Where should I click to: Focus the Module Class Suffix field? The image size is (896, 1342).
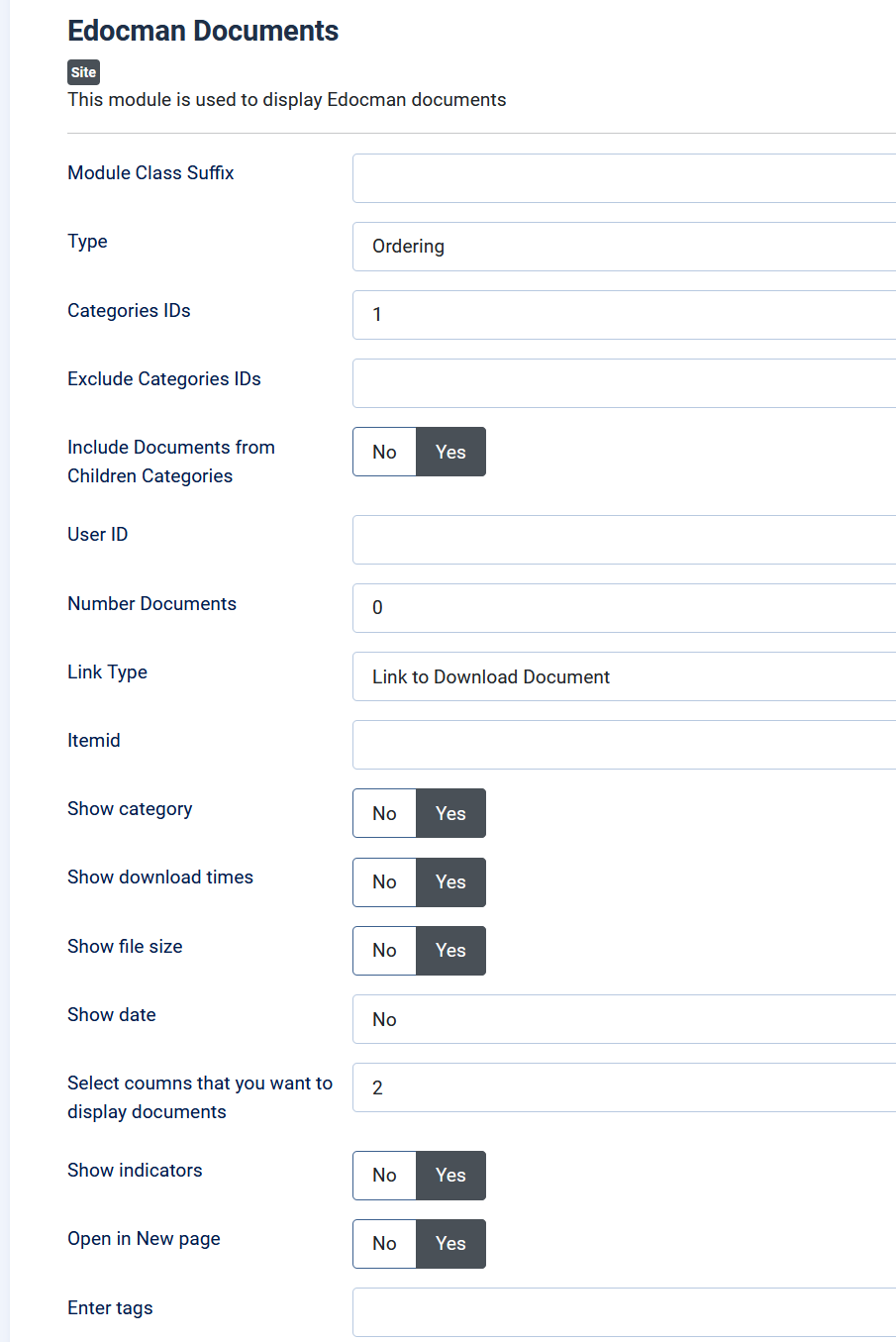click(x=624, y=178)
